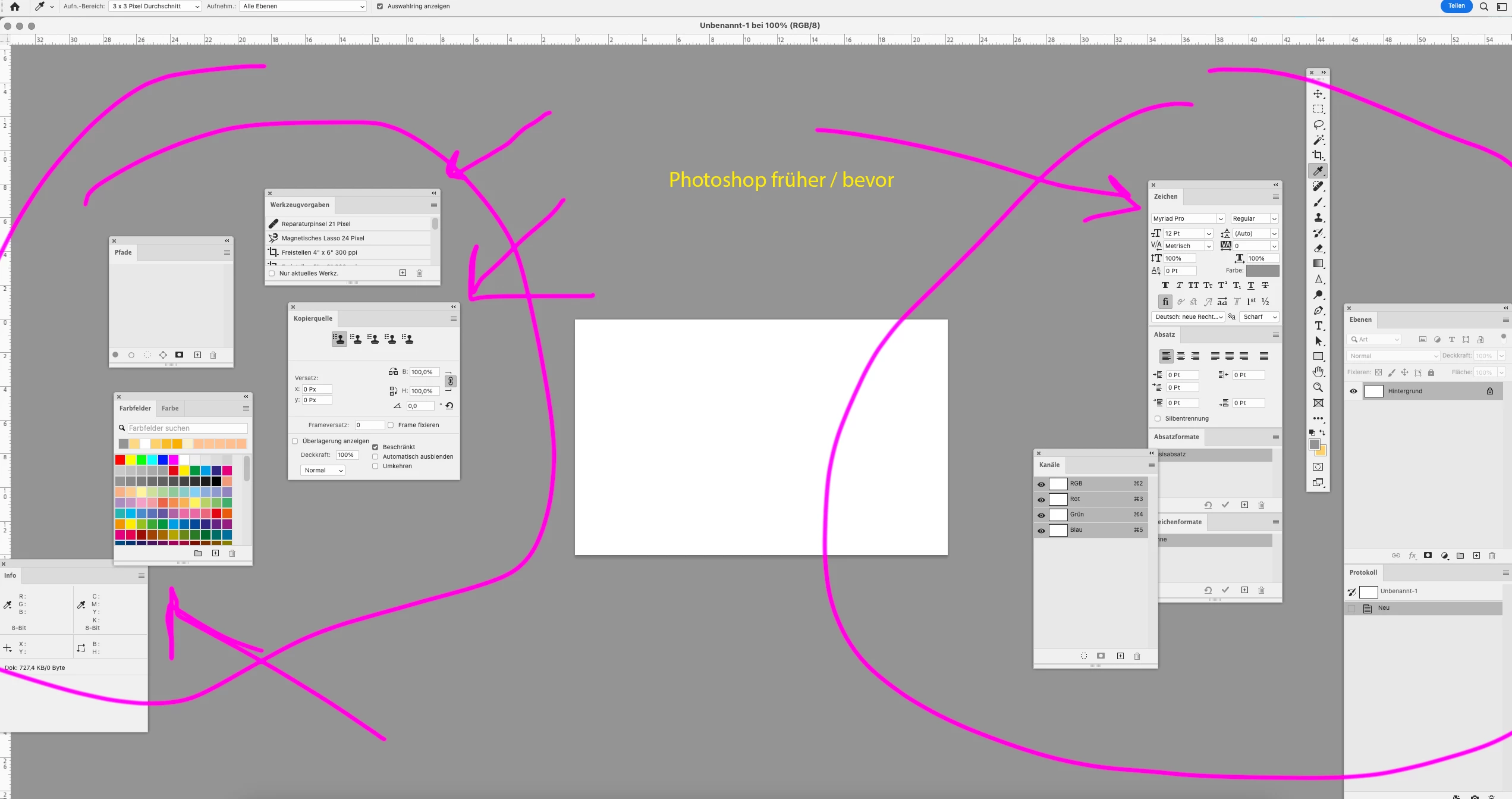Viewport: 1512px width, 799px height.
Task: Pick the Hand tool
Action: 1318,372
